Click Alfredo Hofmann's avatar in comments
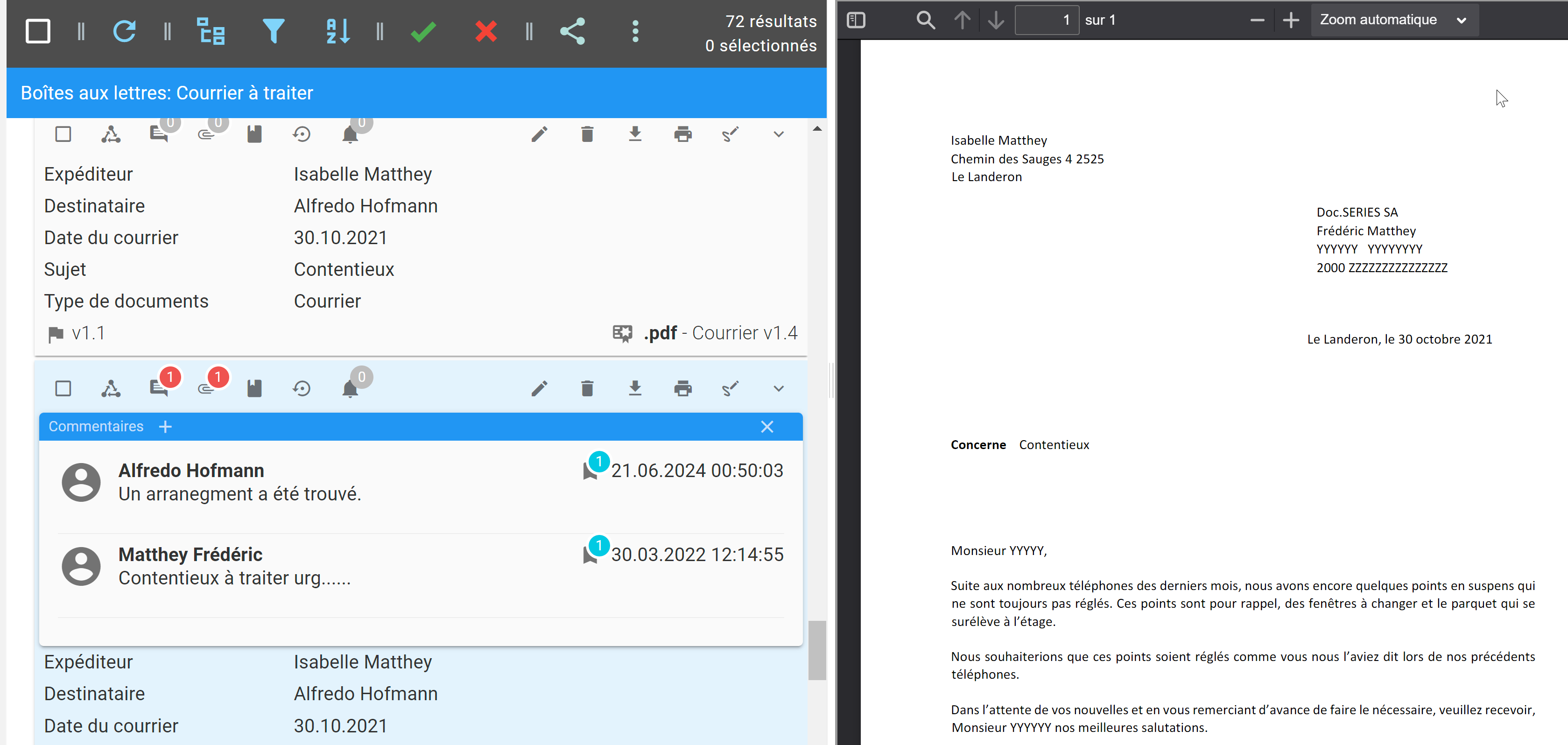 (81, 482)
